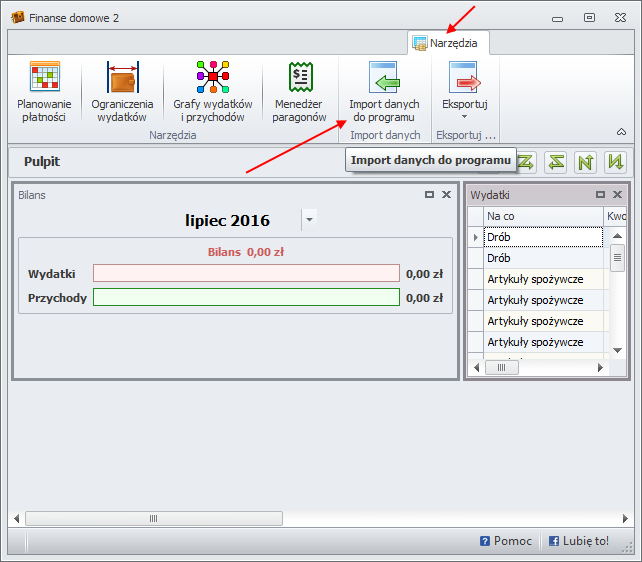Click the main horizontal scrollbar thumb
This screenshot has width=642, height=562.
point(153,518)
